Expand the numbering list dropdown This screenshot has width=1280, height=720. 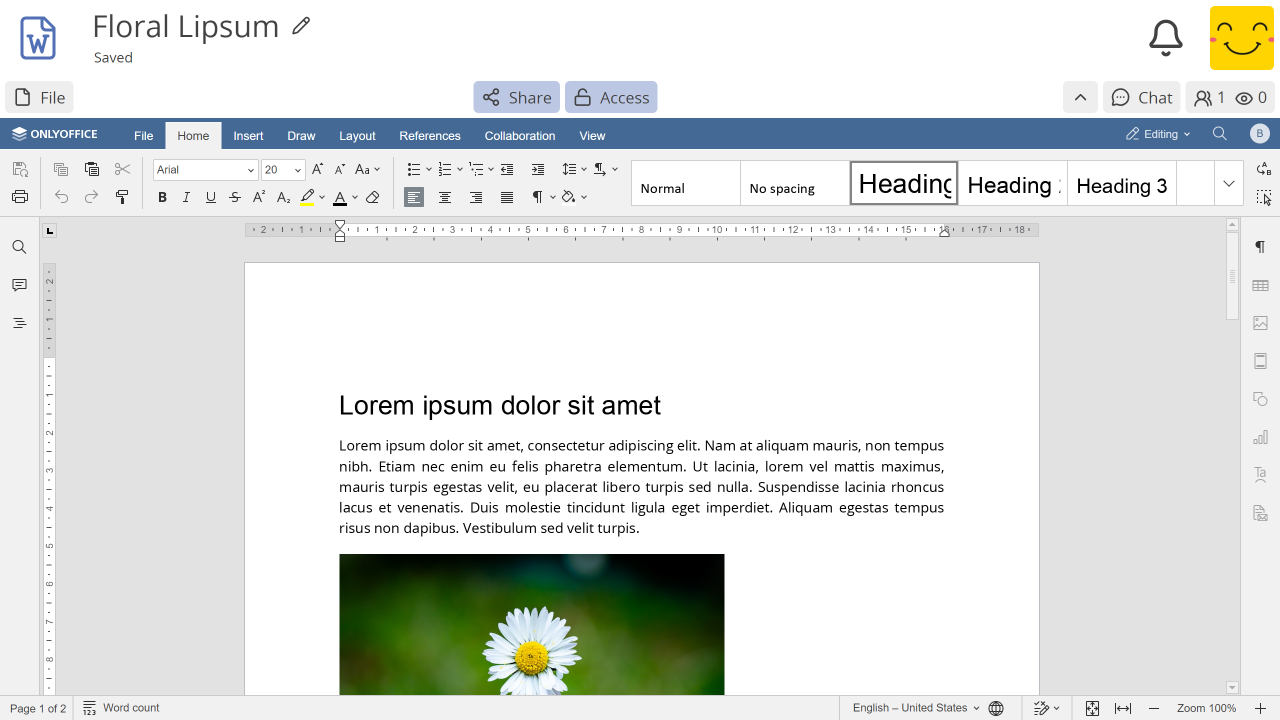[x=460, y=169]
